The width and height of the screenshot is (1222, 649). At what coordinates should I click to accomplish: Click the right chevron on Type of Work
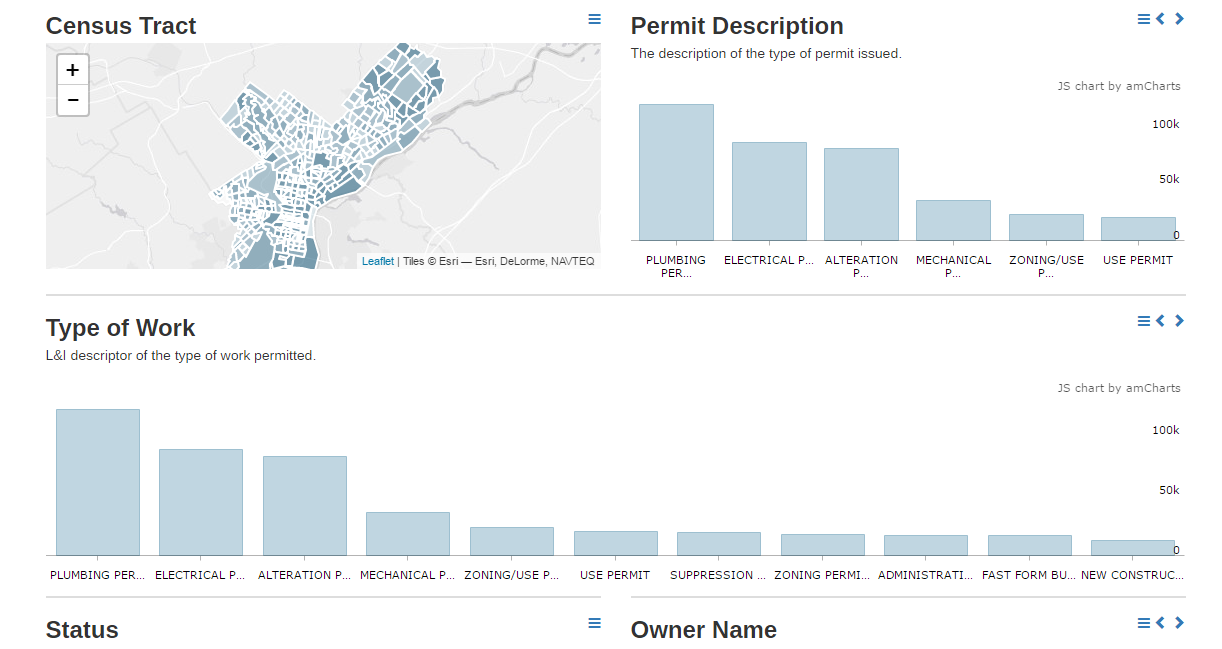point(1179,321)
